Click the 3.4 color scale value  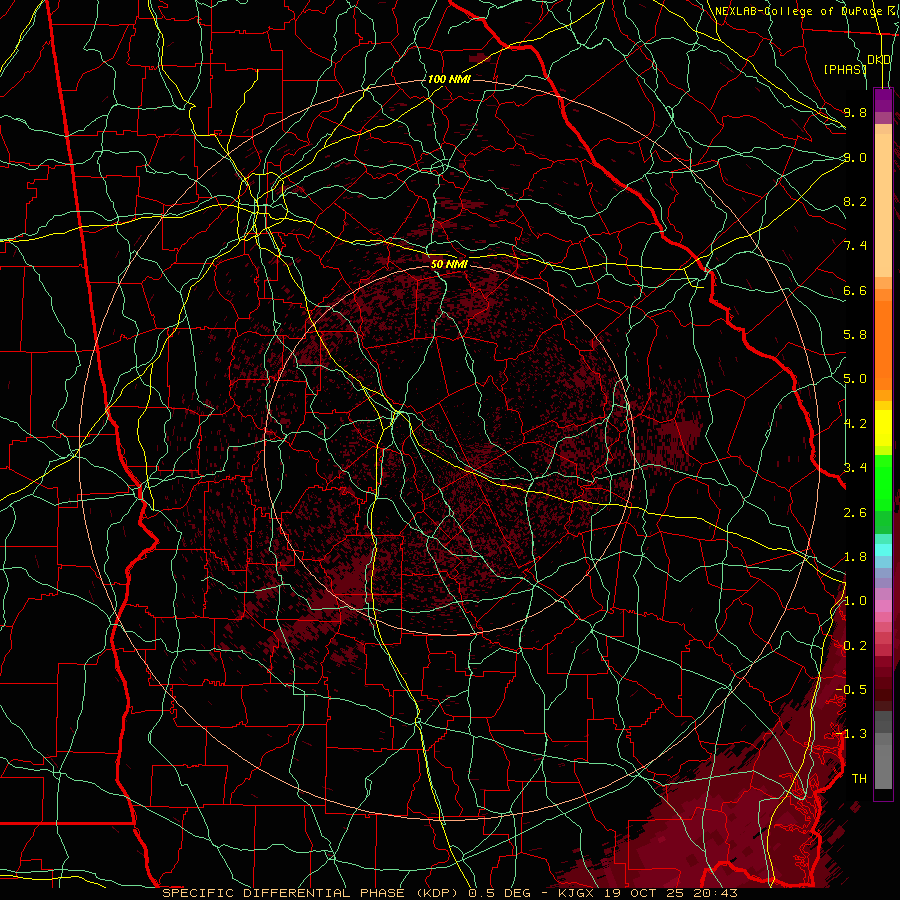pyautogui.click(x=855, y=468)
